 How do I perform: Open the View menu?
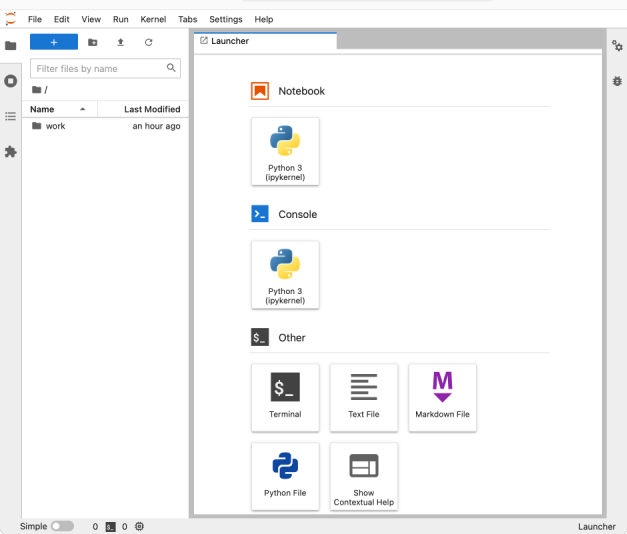91,19
